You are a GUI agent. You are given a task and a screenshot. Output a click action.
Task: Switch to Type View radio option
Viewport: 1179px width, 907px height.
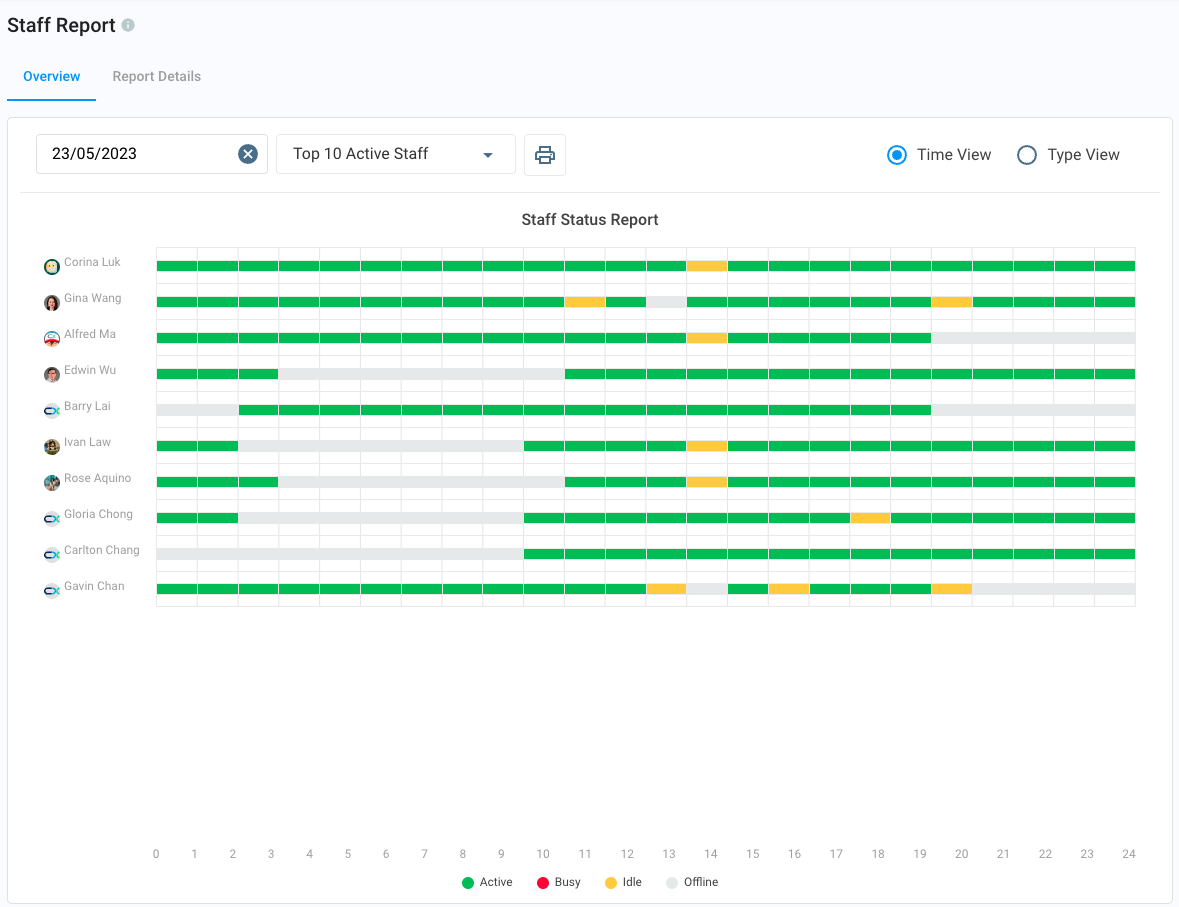1027,155
